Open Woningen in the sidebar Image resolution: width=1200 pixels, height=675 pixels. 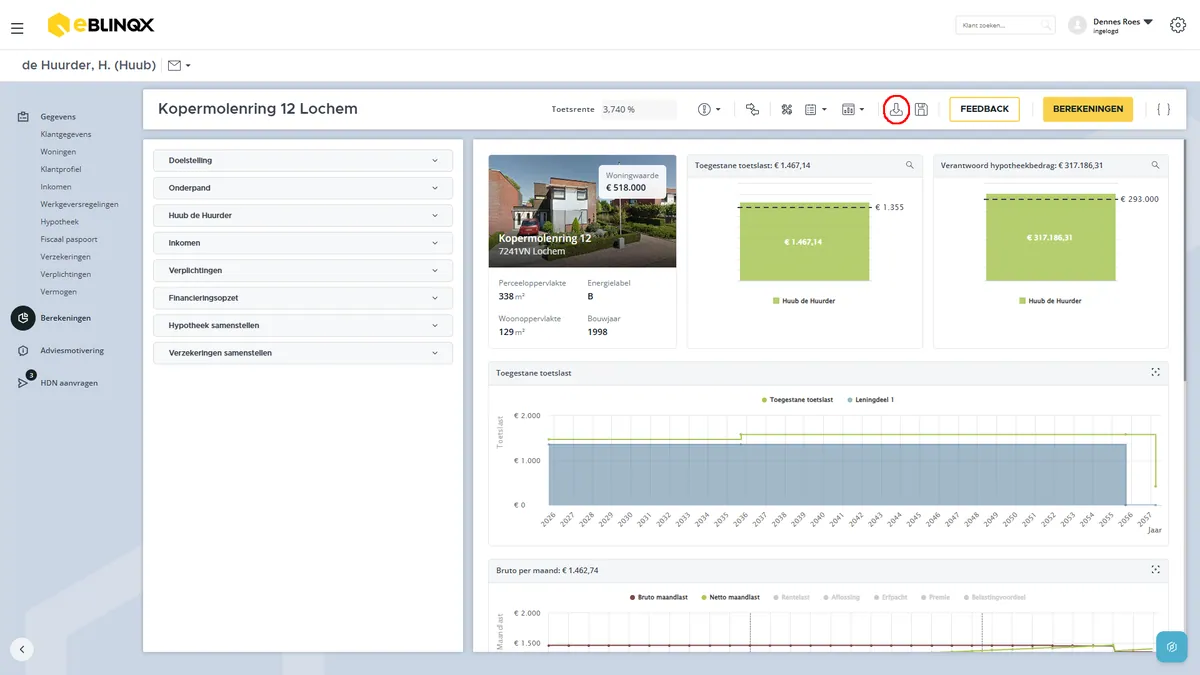[x=58, y=152]
